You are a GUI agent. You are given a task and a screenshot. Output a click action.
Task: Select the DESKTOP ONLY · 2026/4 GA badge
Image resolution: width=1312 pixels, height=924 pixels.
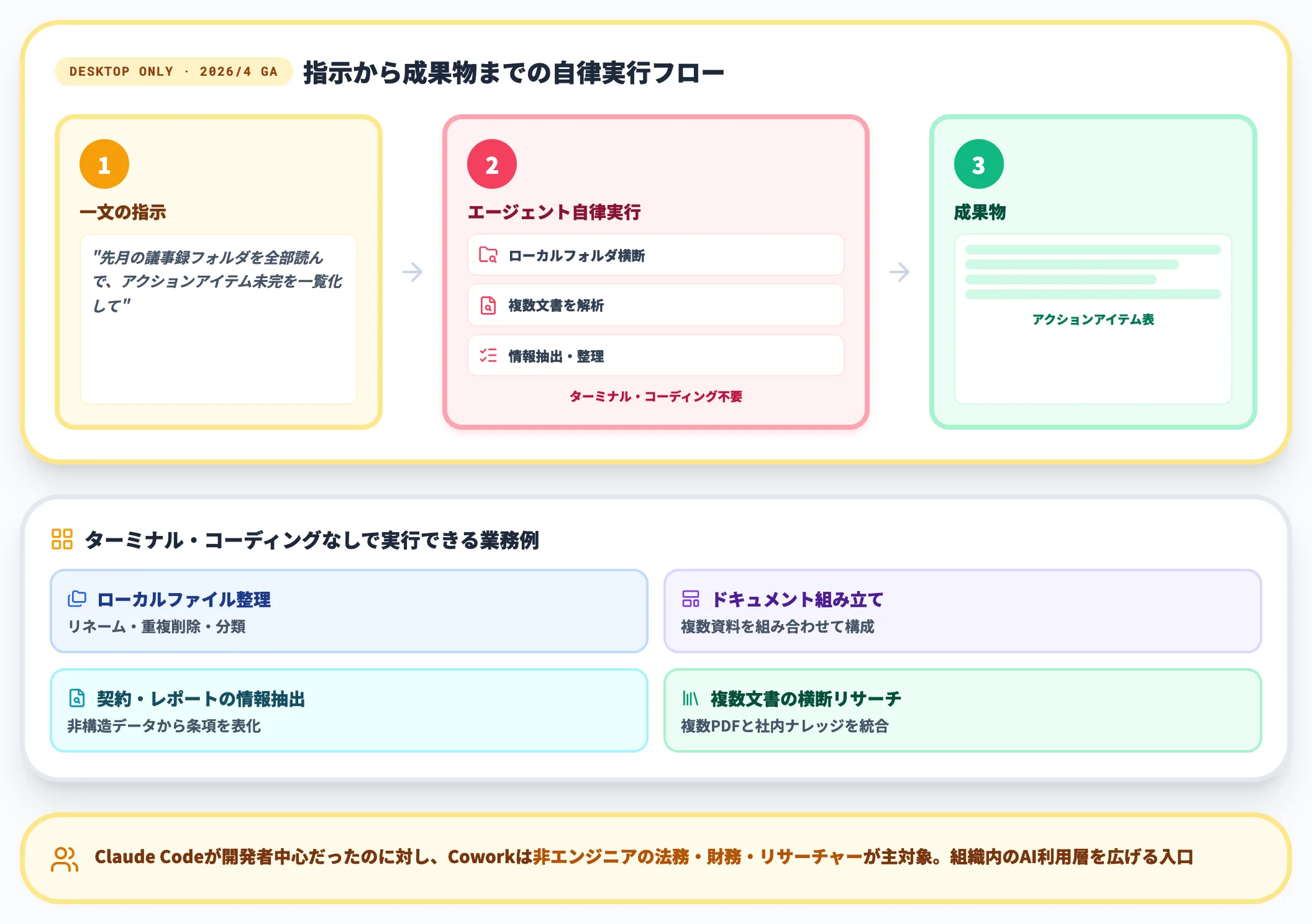click(x=173, y=71)
